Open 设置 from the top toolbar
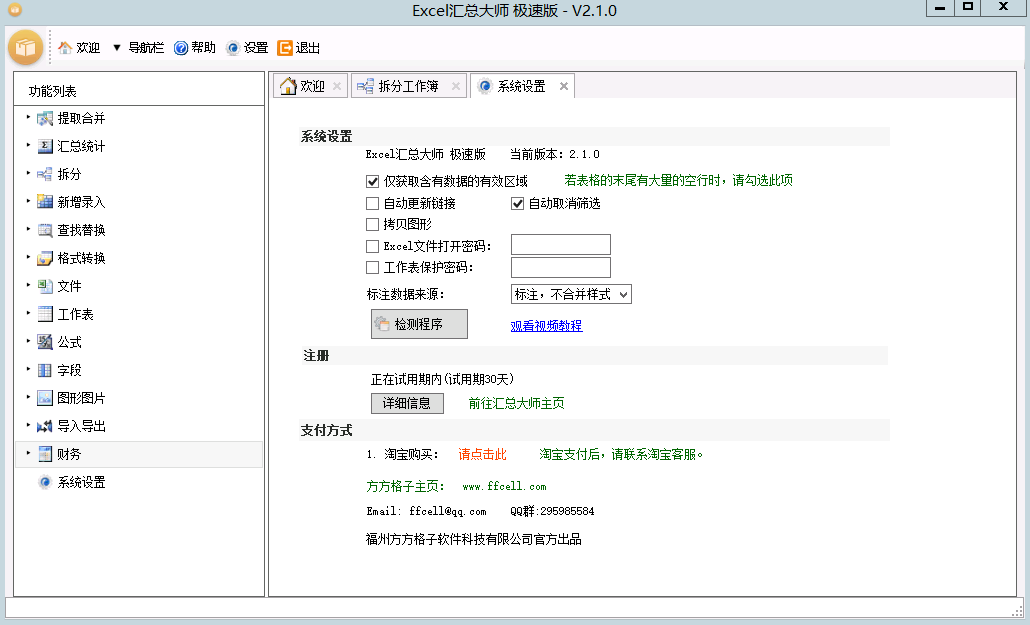Screen dimensions: 1030x625 247,48
